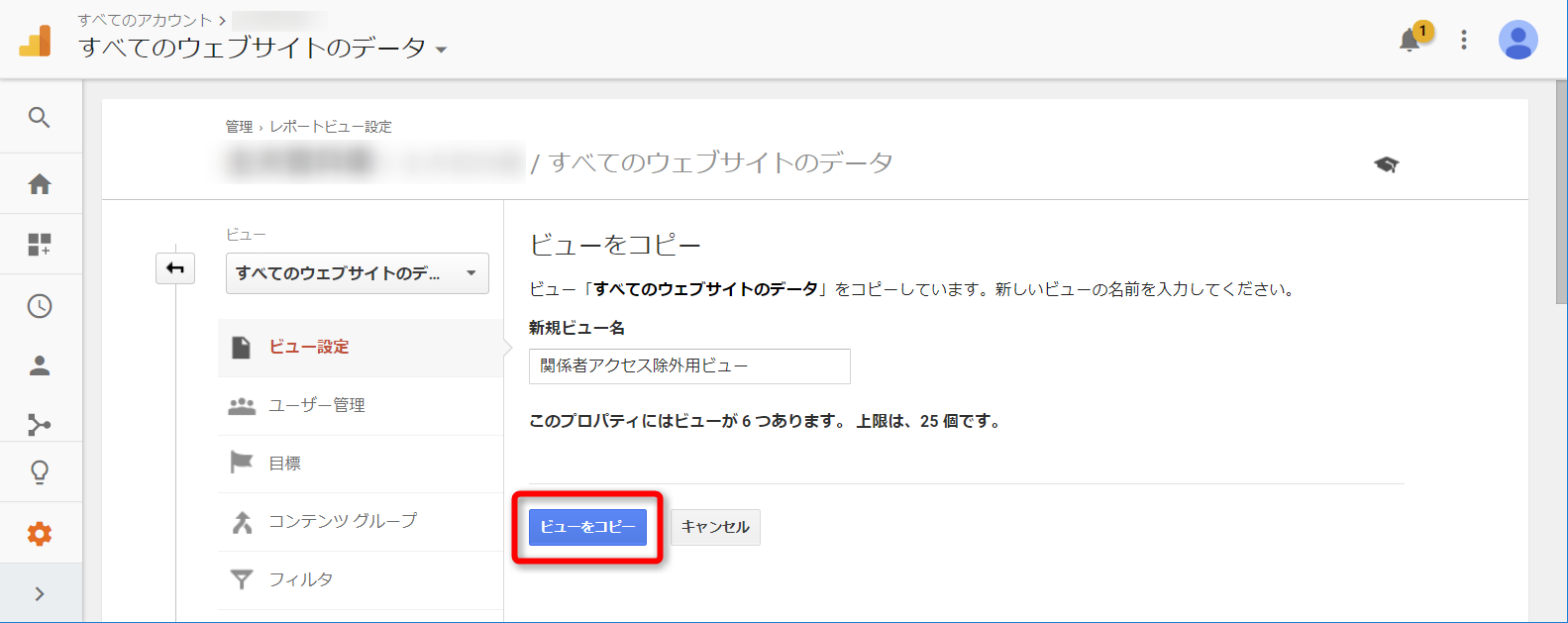Open the Discover lightbulb icon

click(x=40, y=472)
